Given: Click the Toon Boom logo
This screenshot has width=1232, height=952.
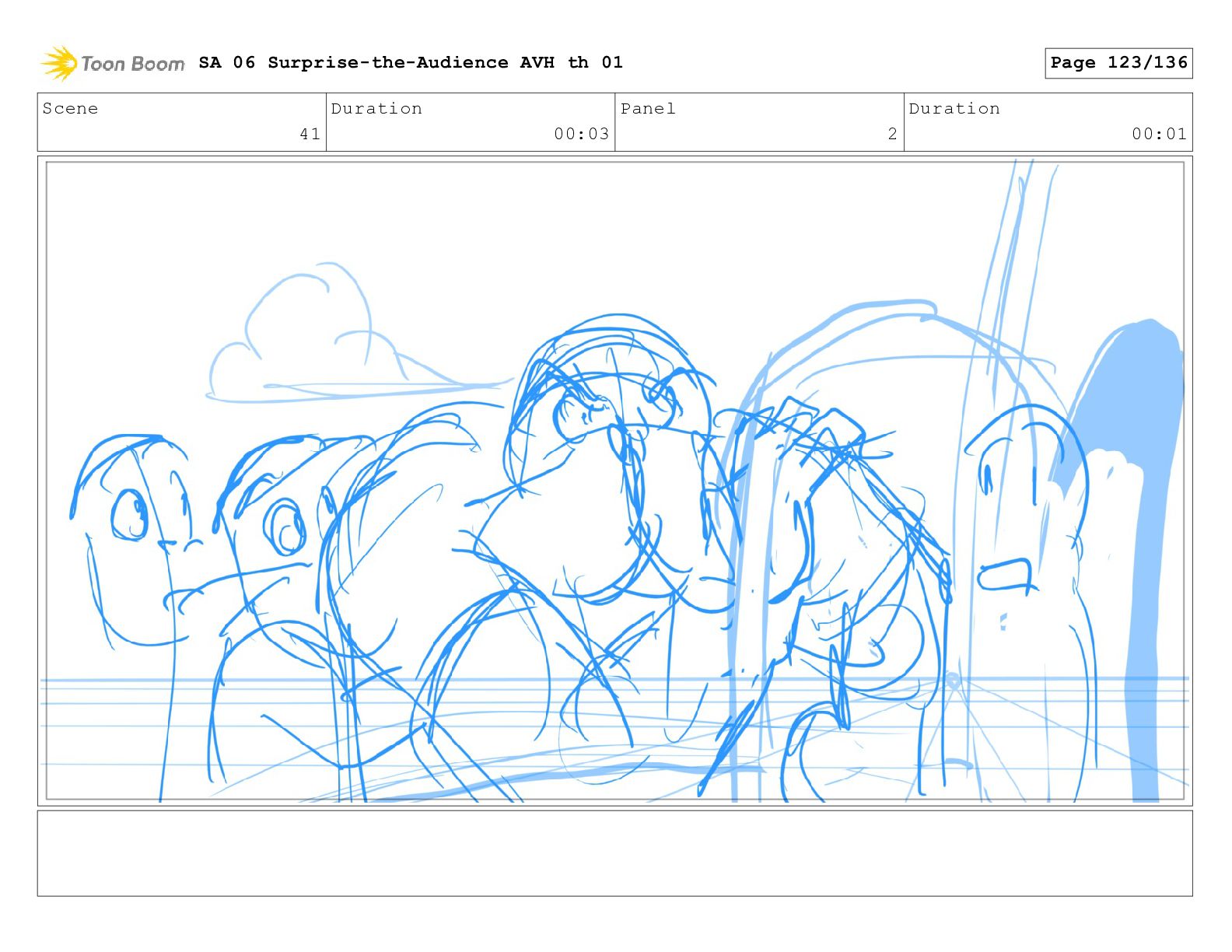Looking at the screenshot, I should [x=113, y=63].
